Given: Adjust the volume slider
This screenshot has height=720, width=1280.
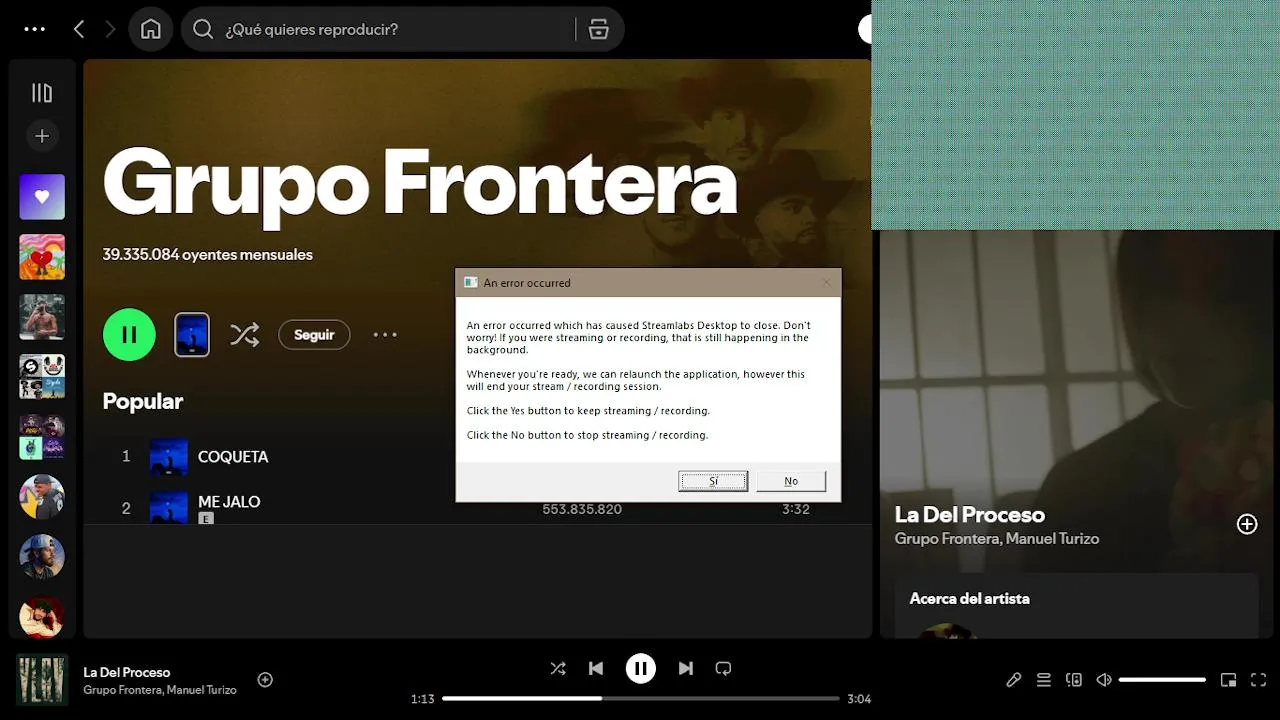Looking at the screenshot, I should (1162, 680).
